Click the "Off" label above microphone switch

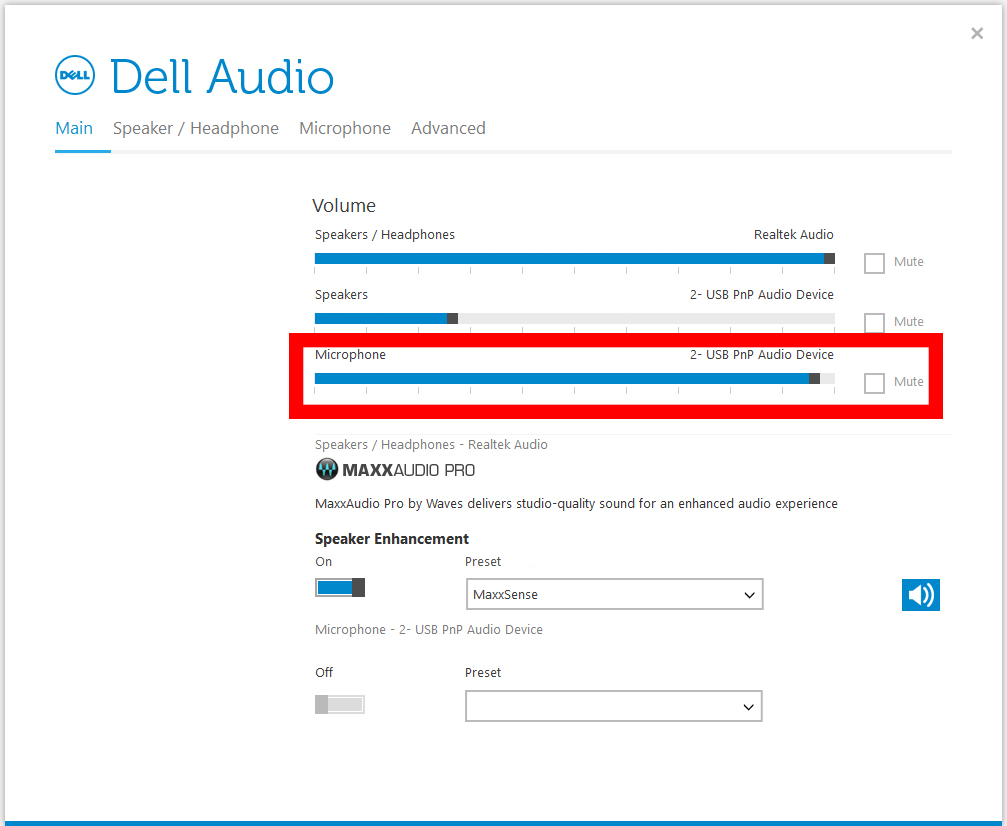(324, 672)
